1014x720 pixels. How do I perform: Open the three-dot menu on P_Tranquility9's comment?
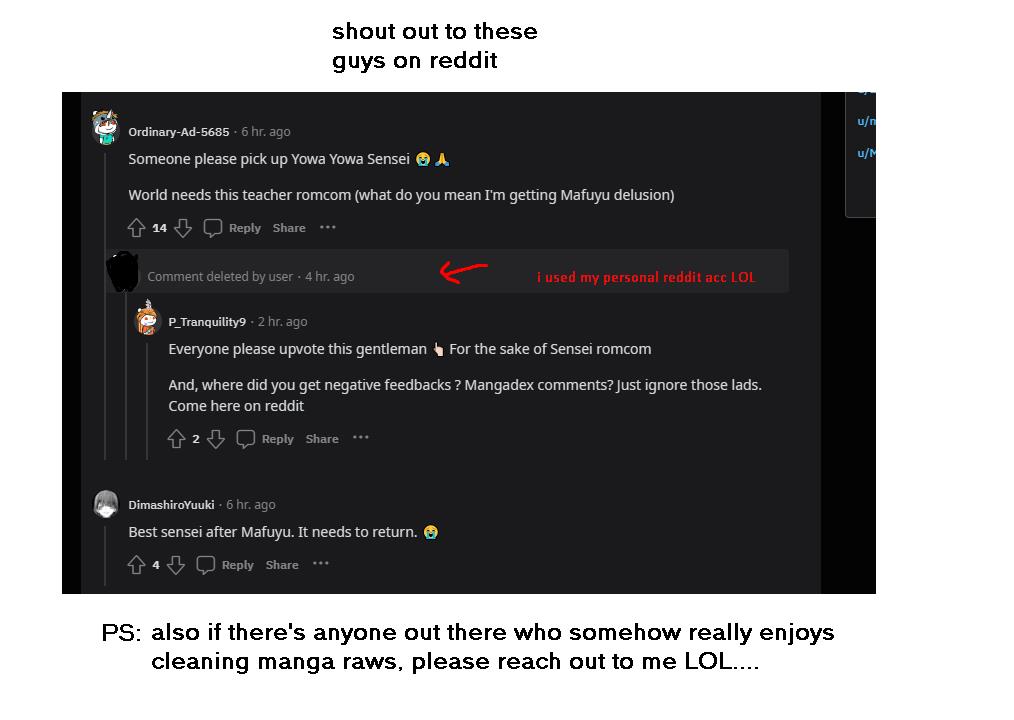point(361,438)
